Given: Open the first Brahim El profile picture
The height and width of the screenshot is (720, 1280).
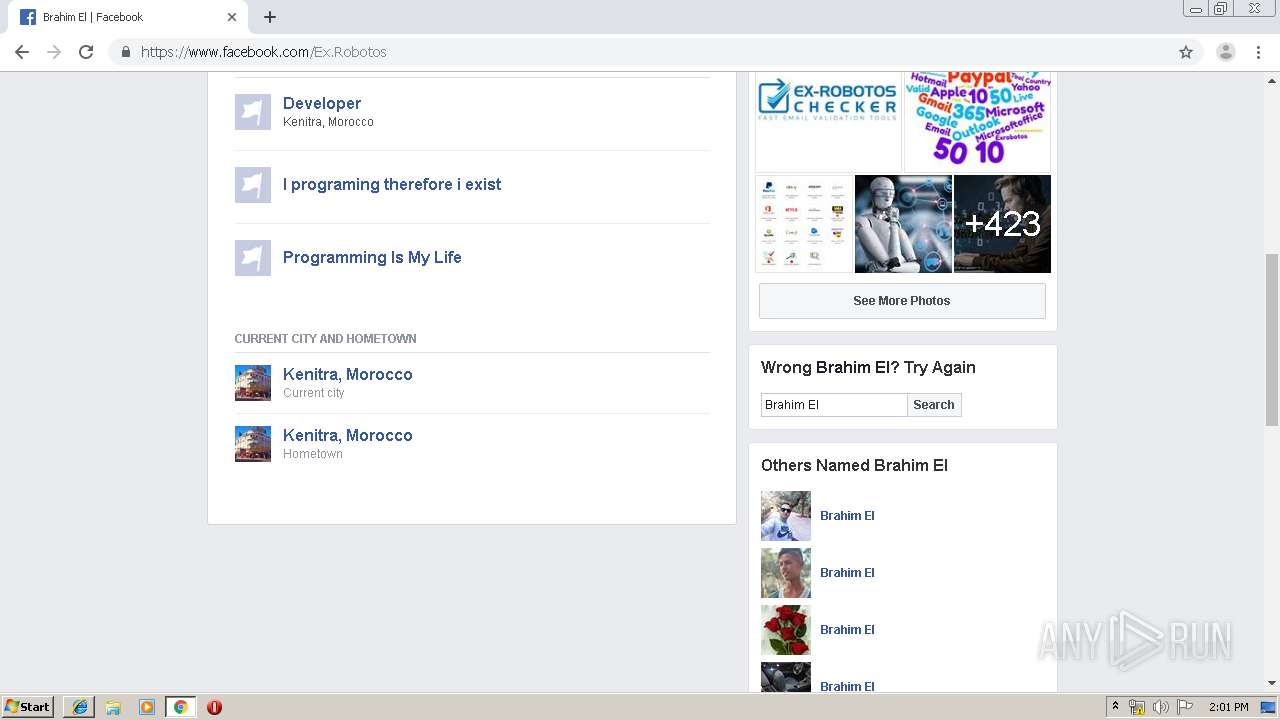Looking at the screenshot, I should point(786,516).
